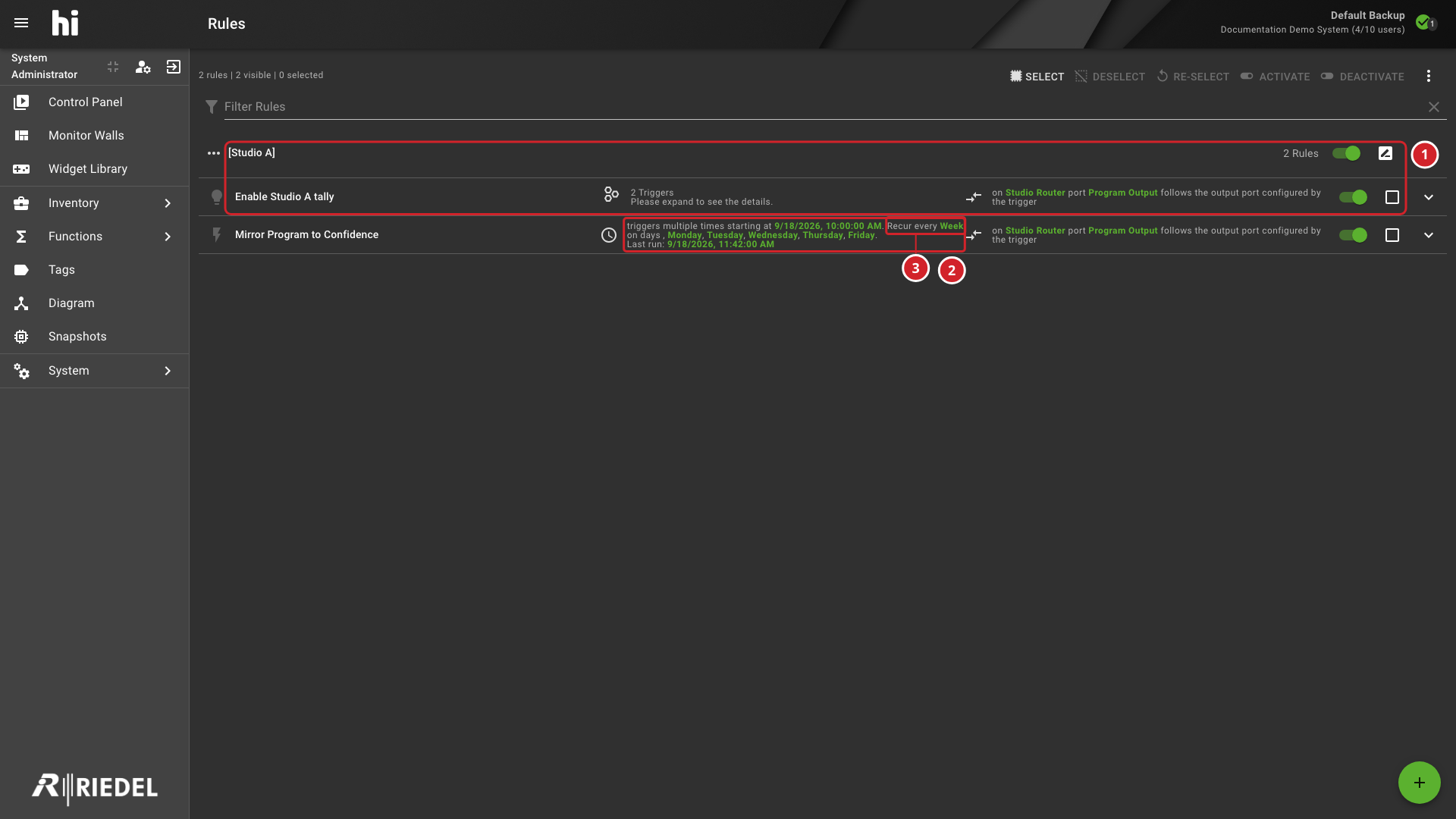This screenshot has height=819, width=1456.
Task: Check the Enable Studio A tally checkbox
Action: click(x=1392, y=197)
